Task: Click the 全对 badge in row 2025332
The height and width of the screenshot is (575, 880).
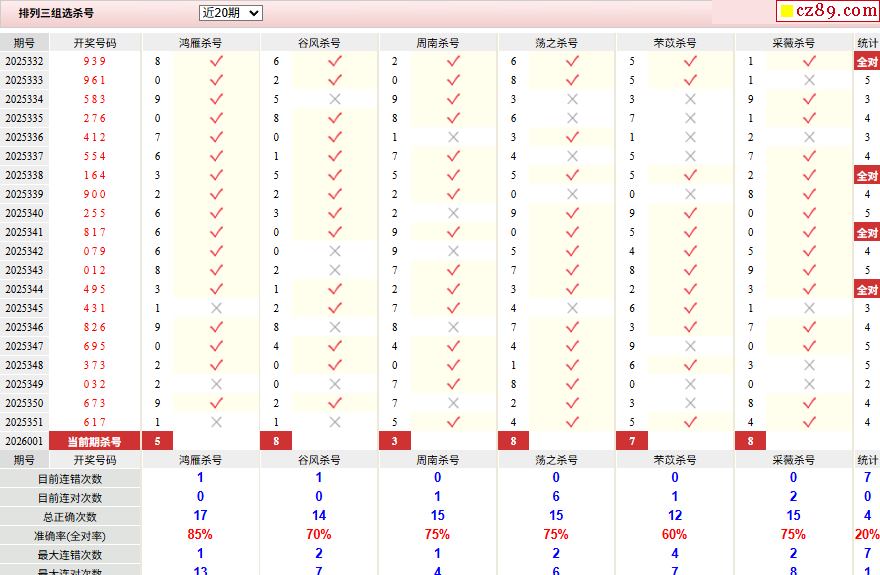Action: (x=866, y=61)
